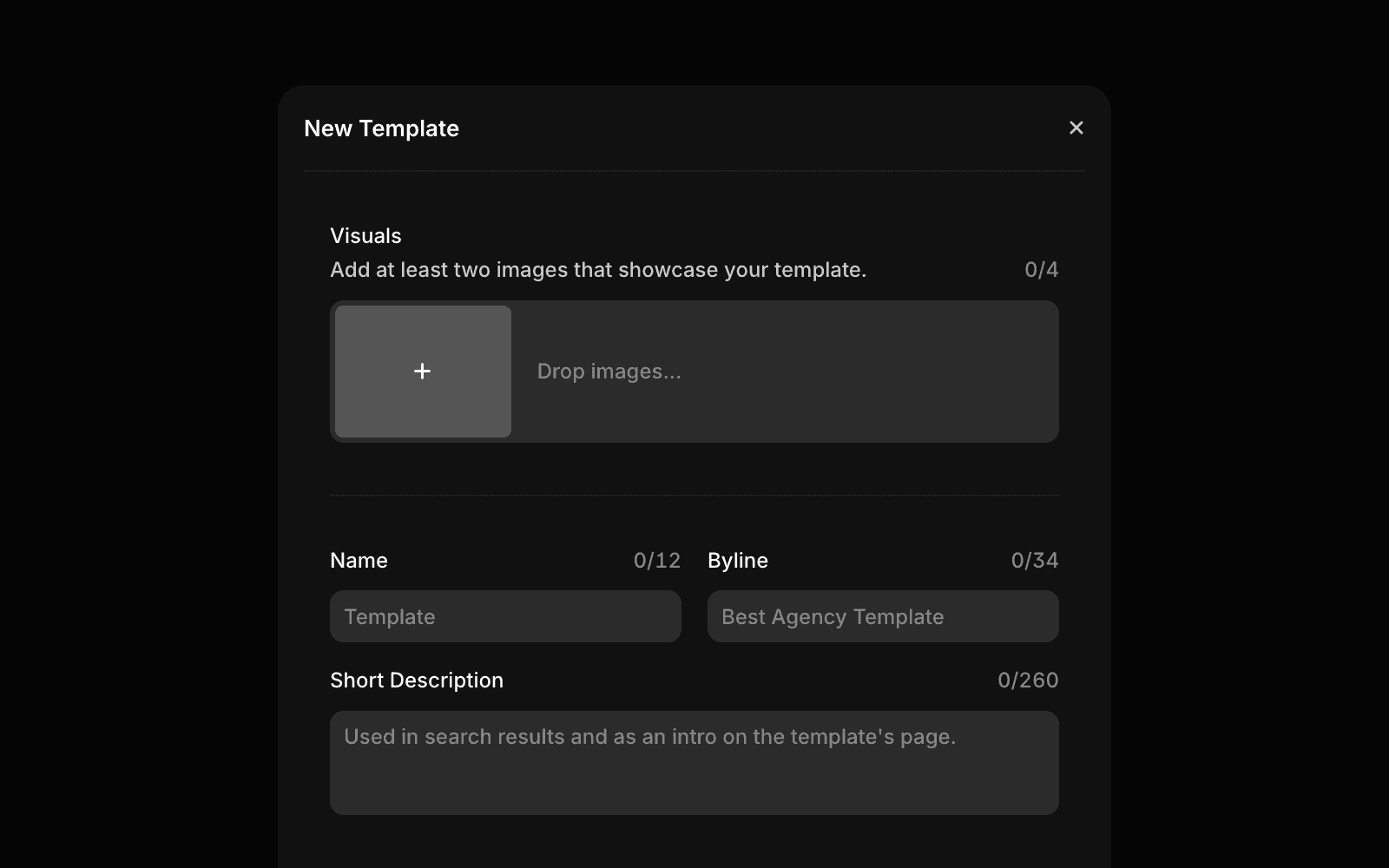This screenshot has height=868, width=1389.
Task: Click the Byline field labeled Best Agency Template
Action: [882, 616]
